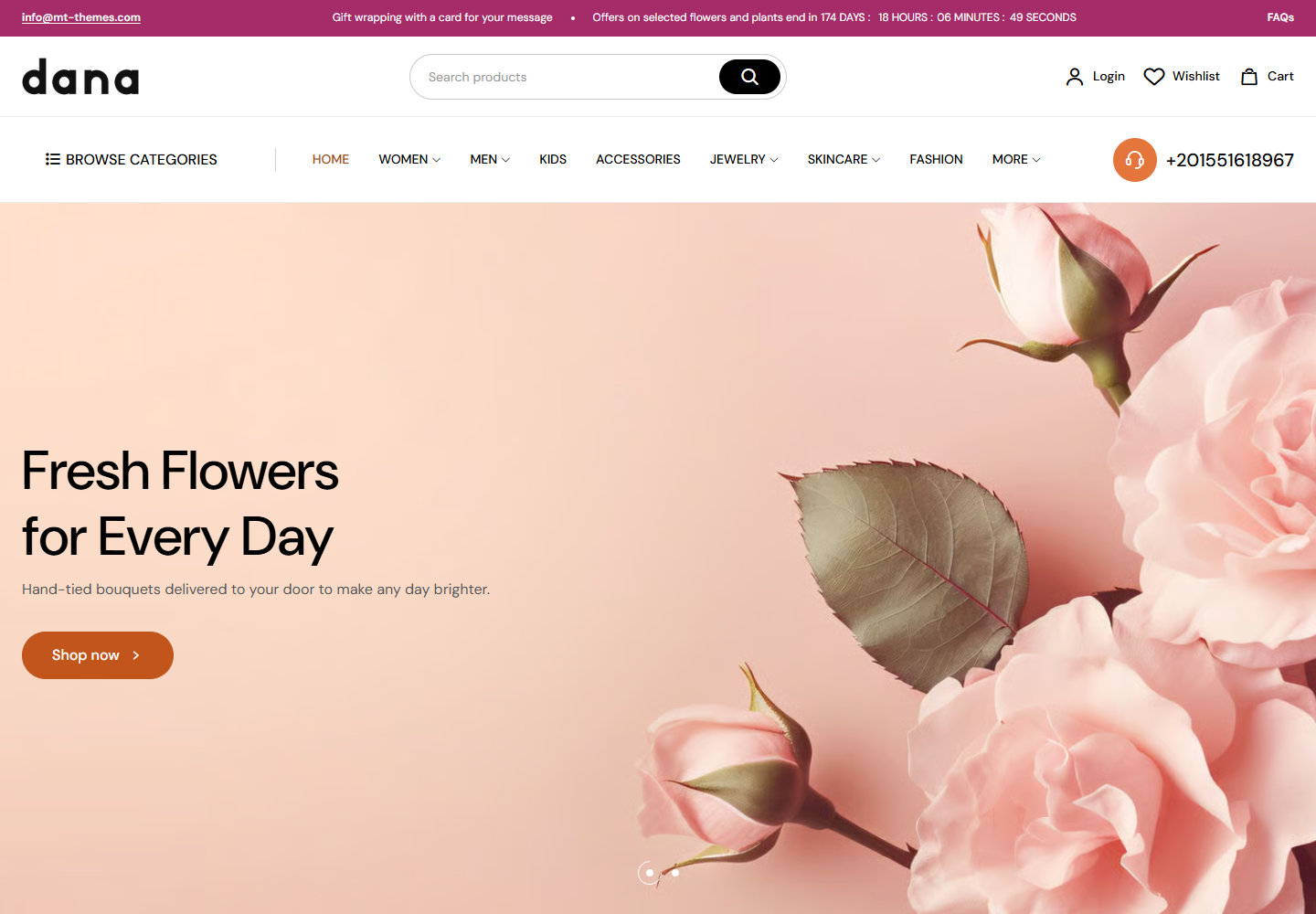Expand the Men menu chevron
The height and width of the screenshot is (914, 1316).
click(x=506, y=160)
